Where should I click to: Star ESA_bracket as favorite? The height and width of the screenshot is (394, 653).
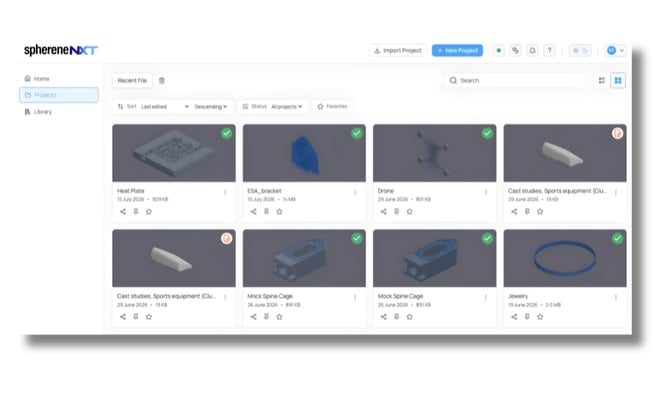tap(279, 212)
